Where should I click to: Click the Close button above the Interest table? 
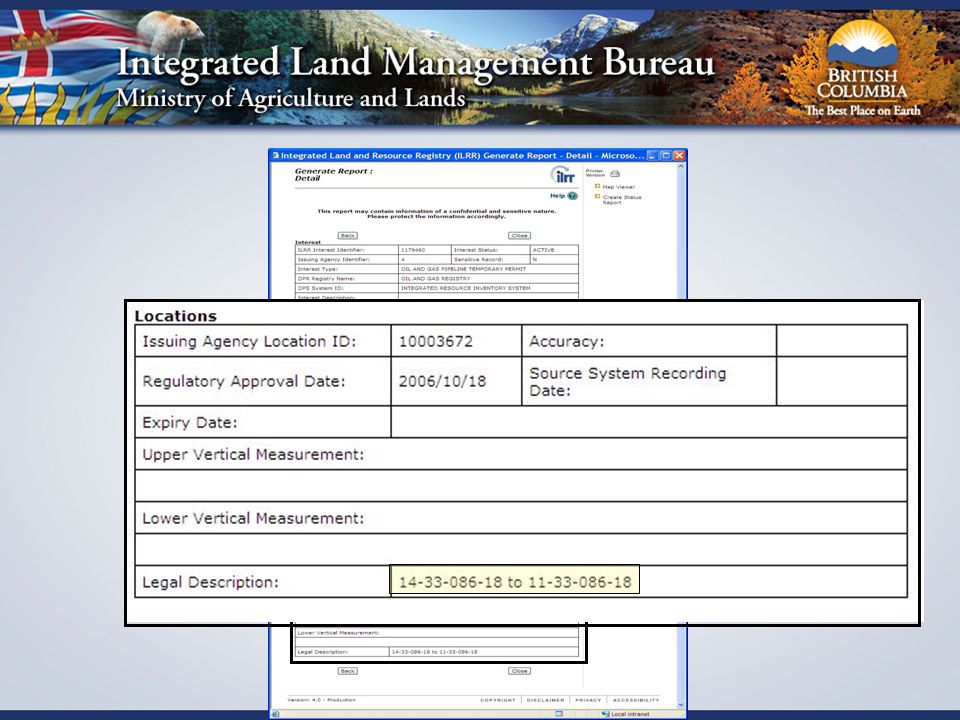(x=519, y=236)
